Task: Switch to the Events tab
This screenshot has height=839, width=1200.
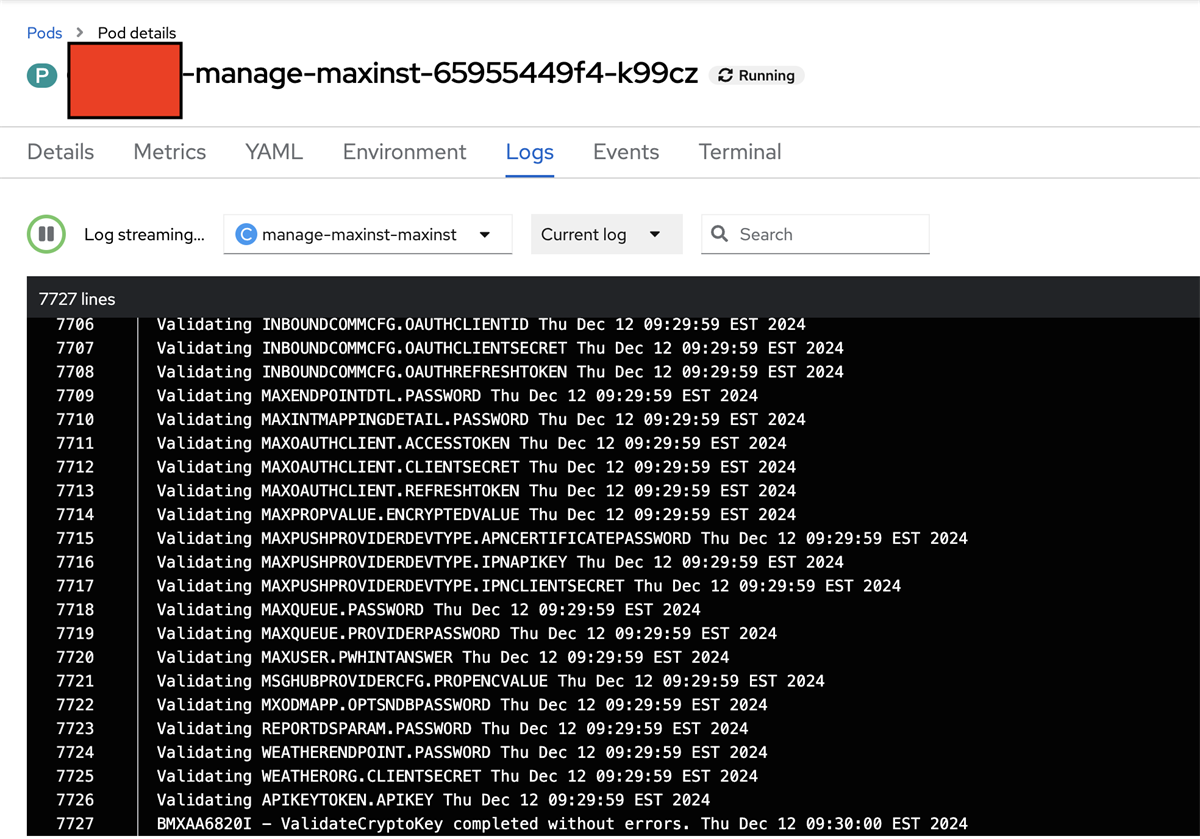Action: click(626, 152)
